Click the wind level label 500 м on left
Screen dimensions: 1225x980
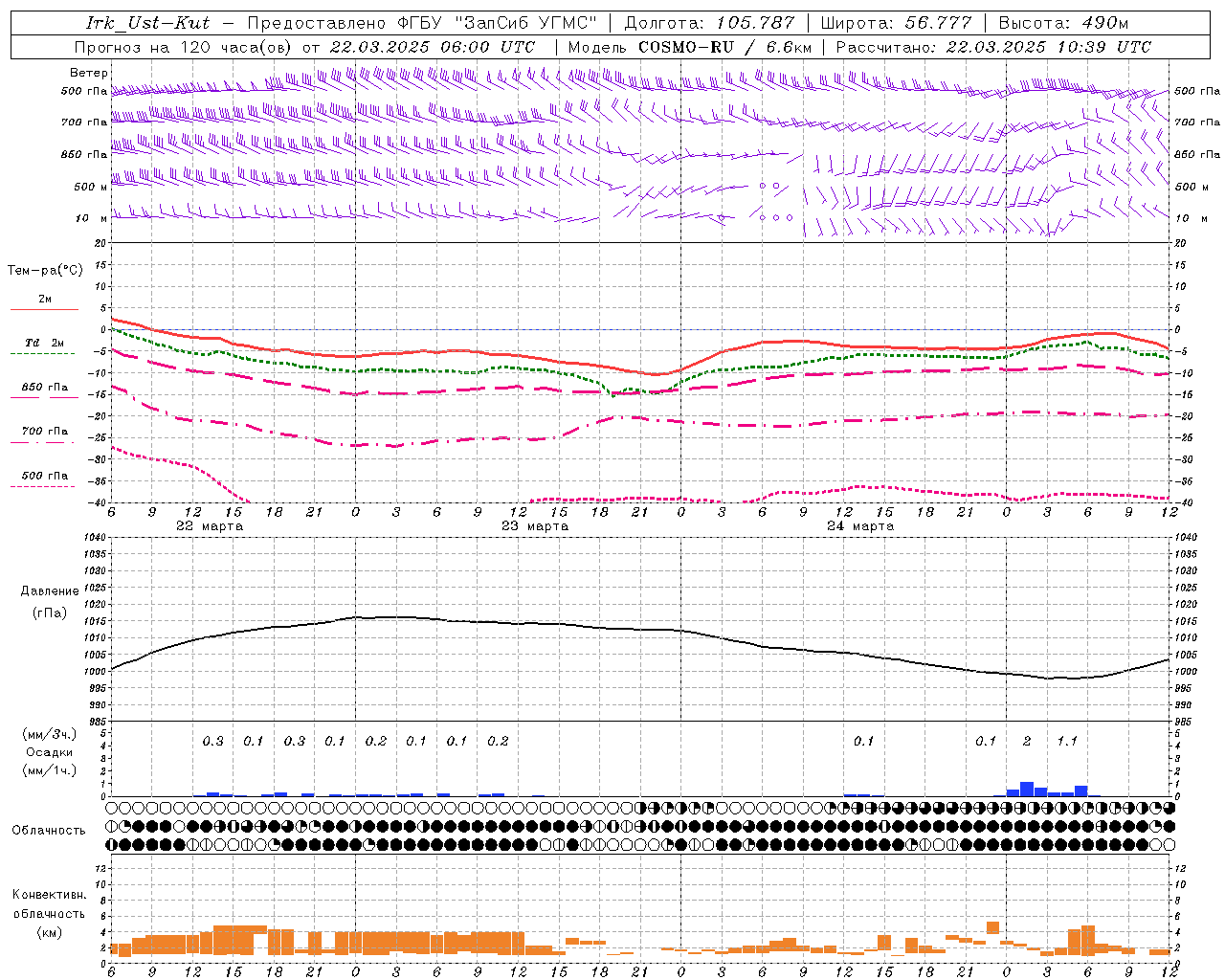(91, 187)
